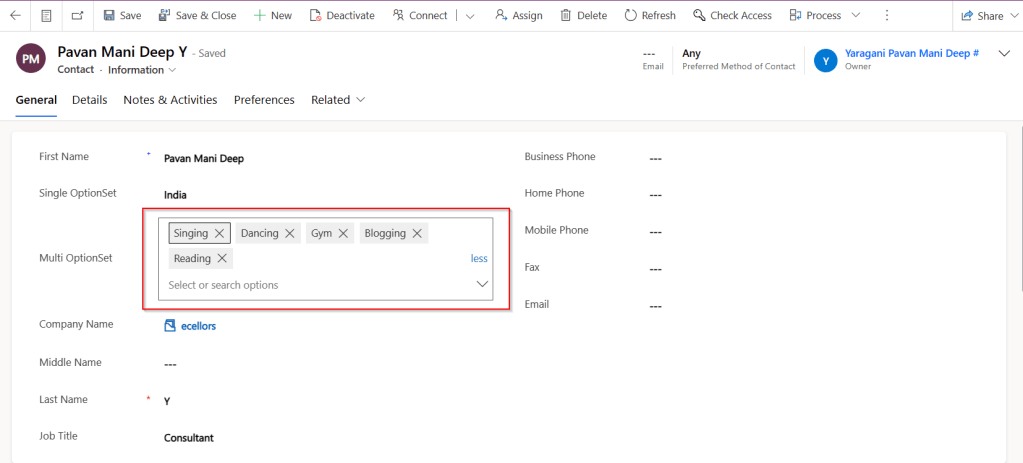The width and height of the screenshot is (1023, 463).
Task: Deactivate this contact record
Action: click(341, 15)
